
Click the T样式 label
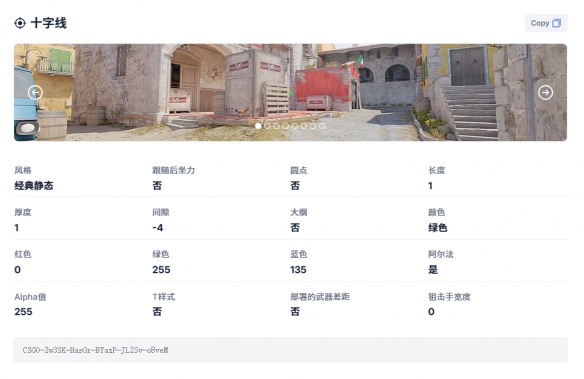(x=164, y=297)
